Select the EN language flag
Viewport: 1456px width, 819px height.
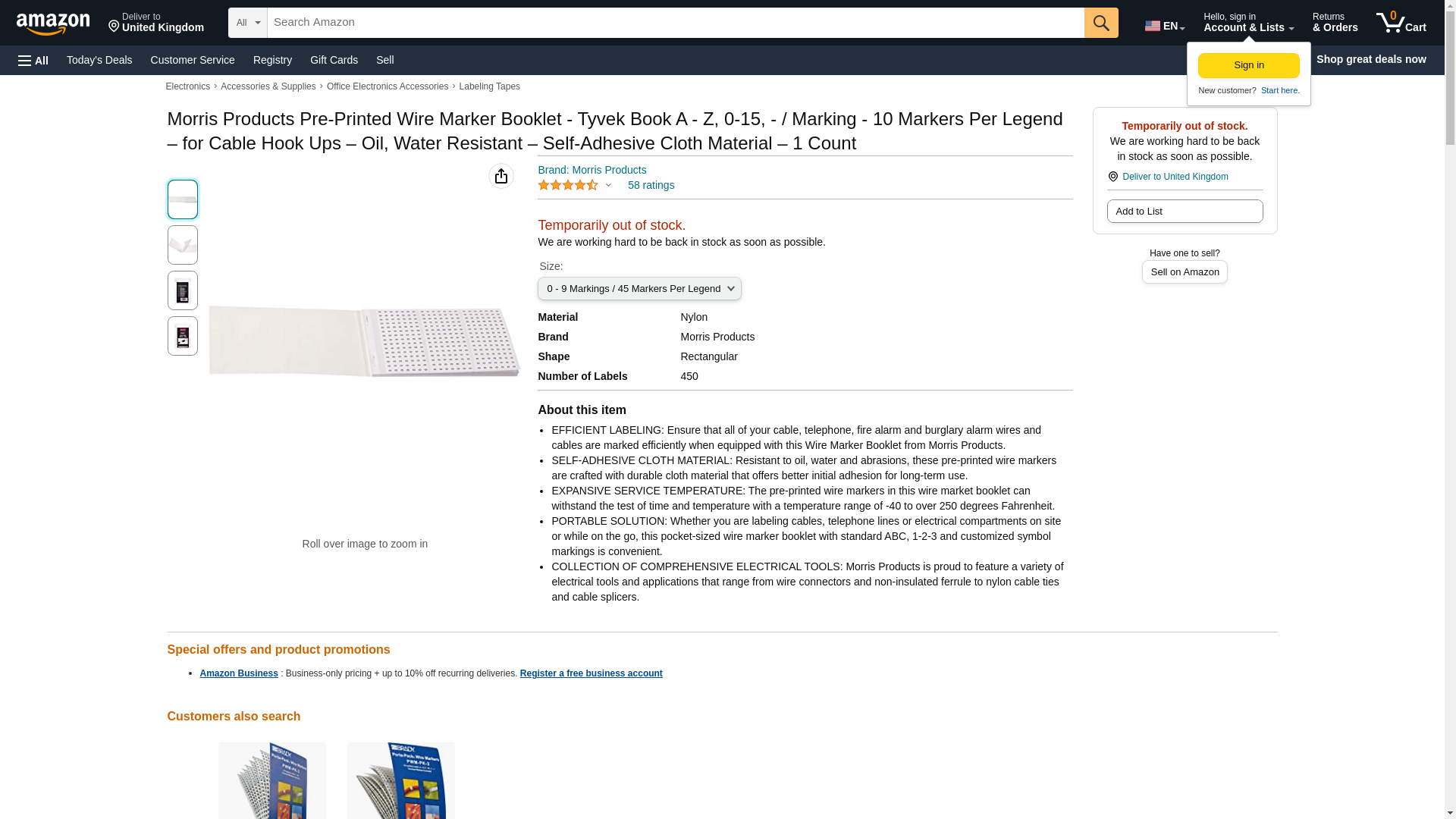coord(1165,26)
